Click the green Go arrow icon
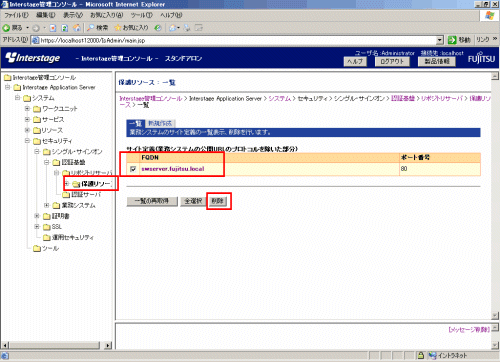 (x=452, y=40)
